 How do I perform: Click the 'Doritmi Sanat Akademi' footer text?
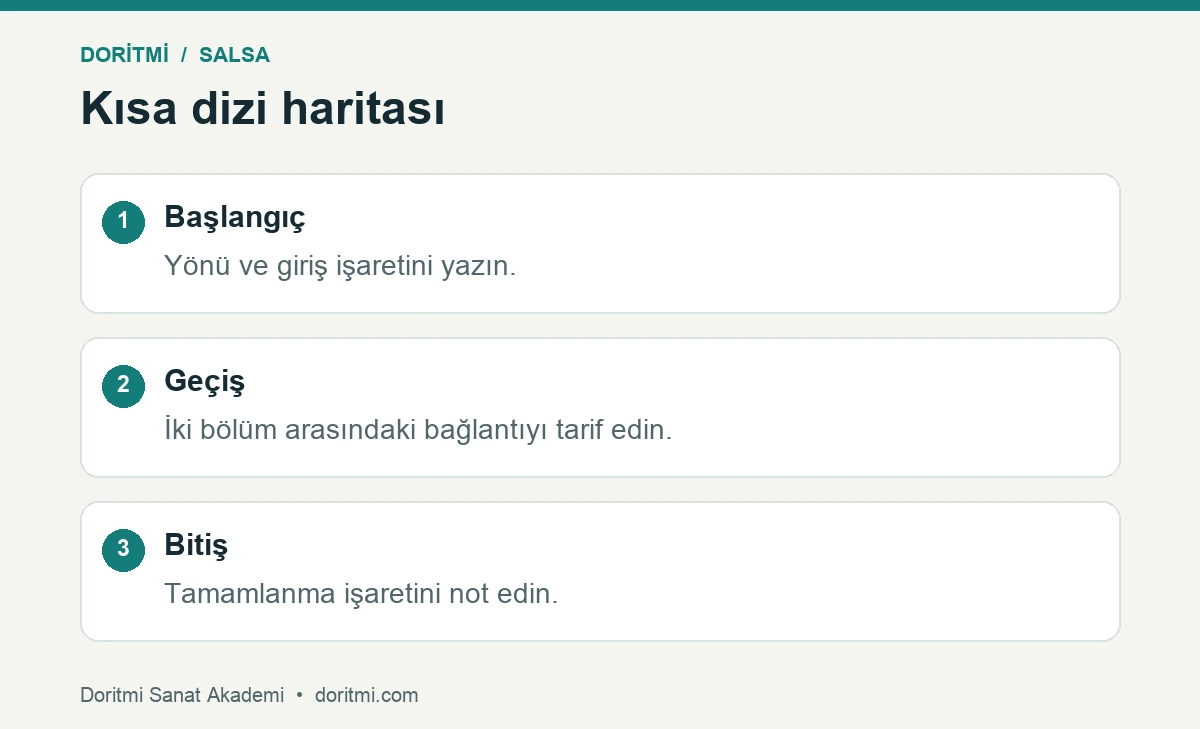pyautogui.click(x=182, y=695)
